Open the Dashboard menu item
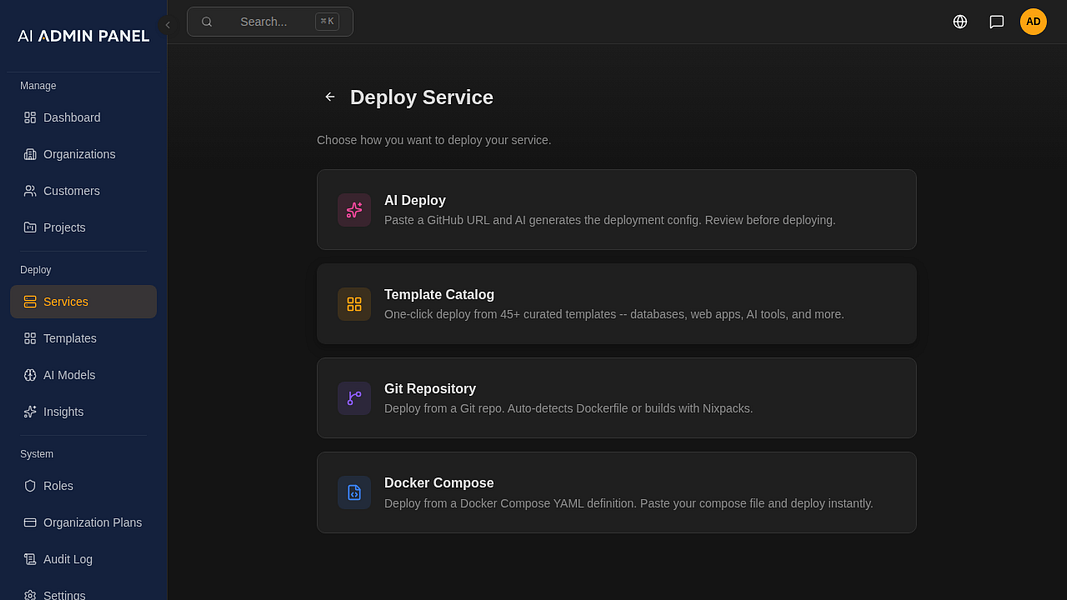 (83, 118)
